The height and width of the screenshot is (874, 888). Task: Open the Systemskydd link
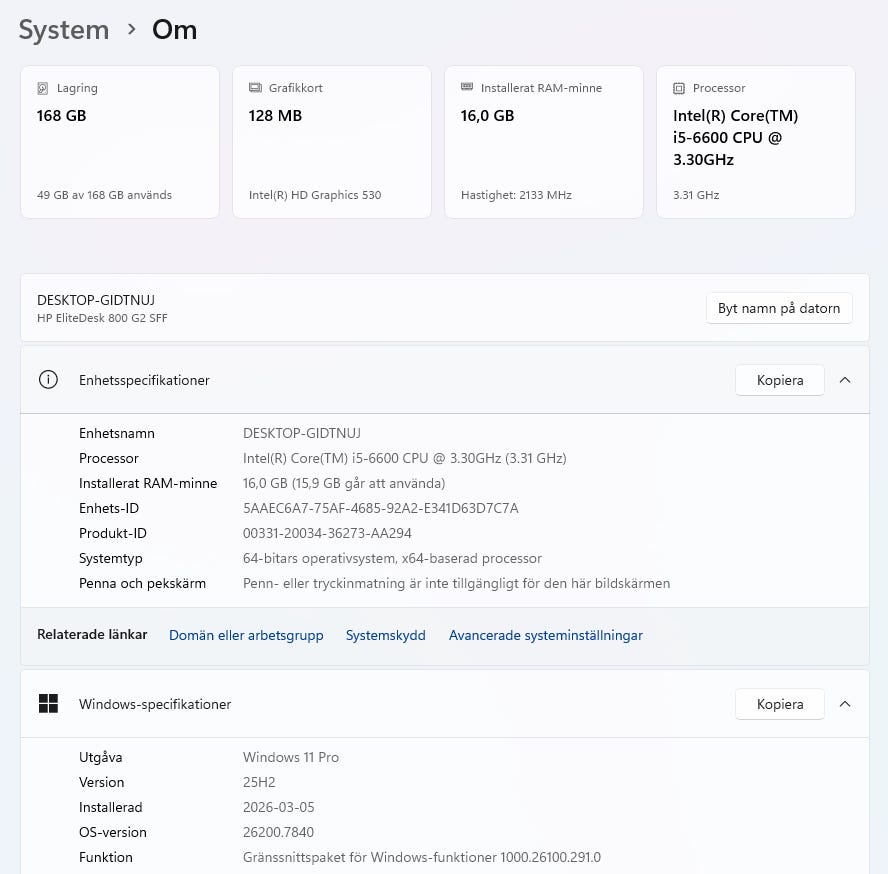tap(385, 635)
